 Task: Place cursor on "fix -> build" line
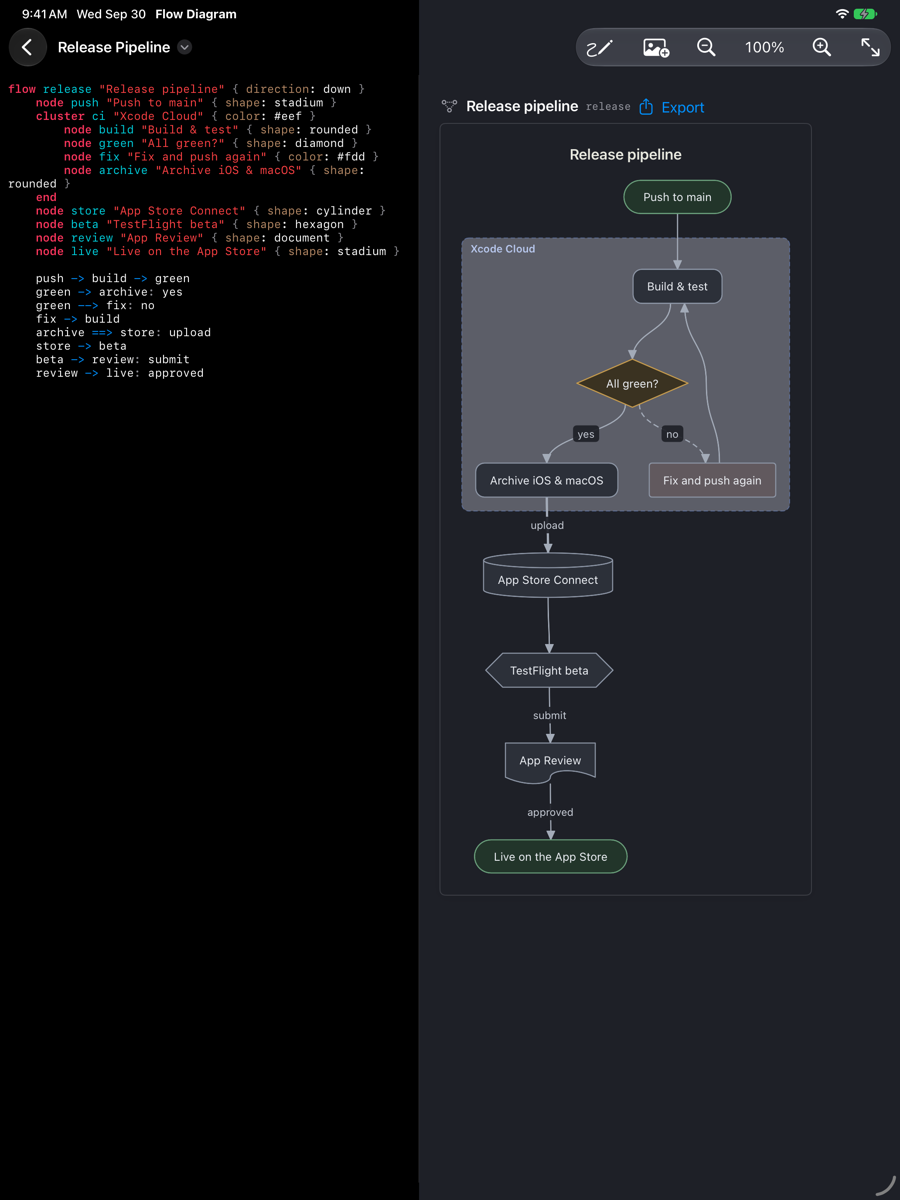(x=78, y=319)
